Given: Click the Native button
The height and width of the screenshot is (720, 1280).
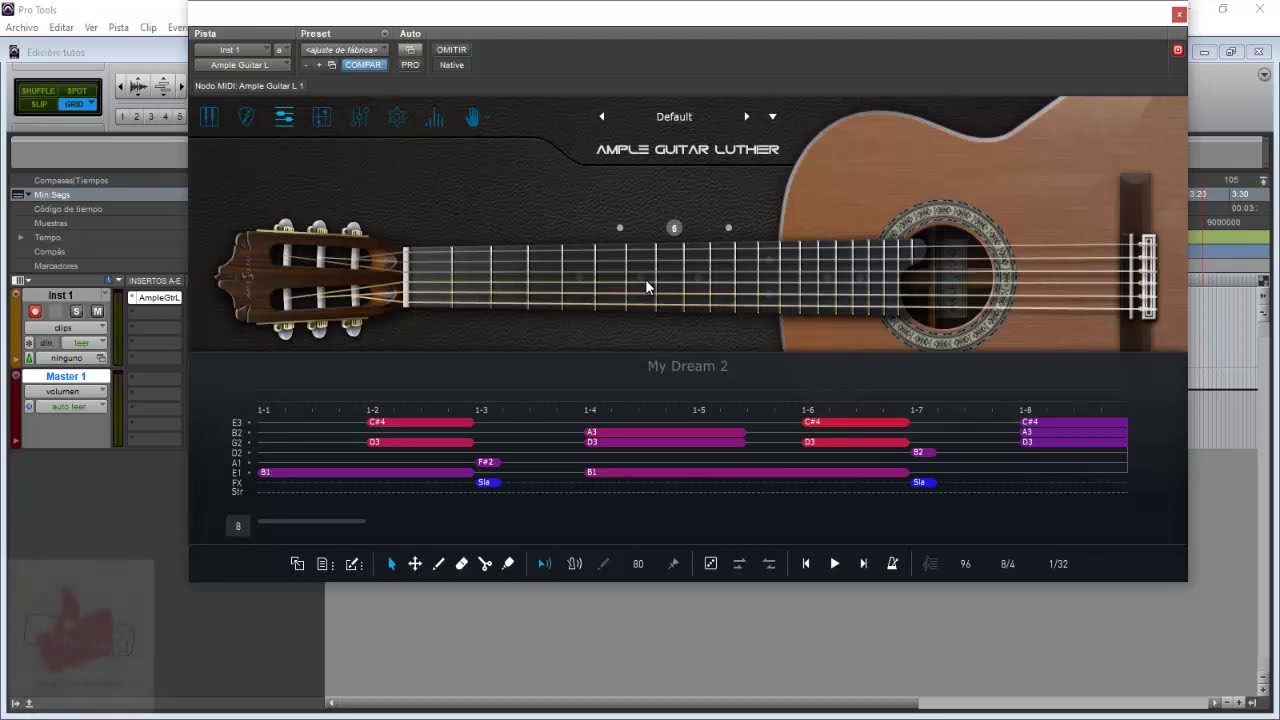Looking at the screenshot, I should pos(452,65).
